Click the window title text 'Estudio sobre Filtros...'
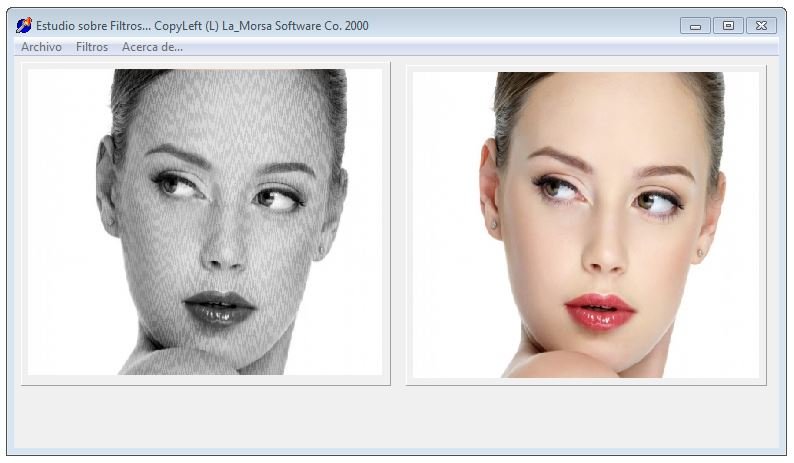Screen dimensions: 794x463 pos(93,26)
